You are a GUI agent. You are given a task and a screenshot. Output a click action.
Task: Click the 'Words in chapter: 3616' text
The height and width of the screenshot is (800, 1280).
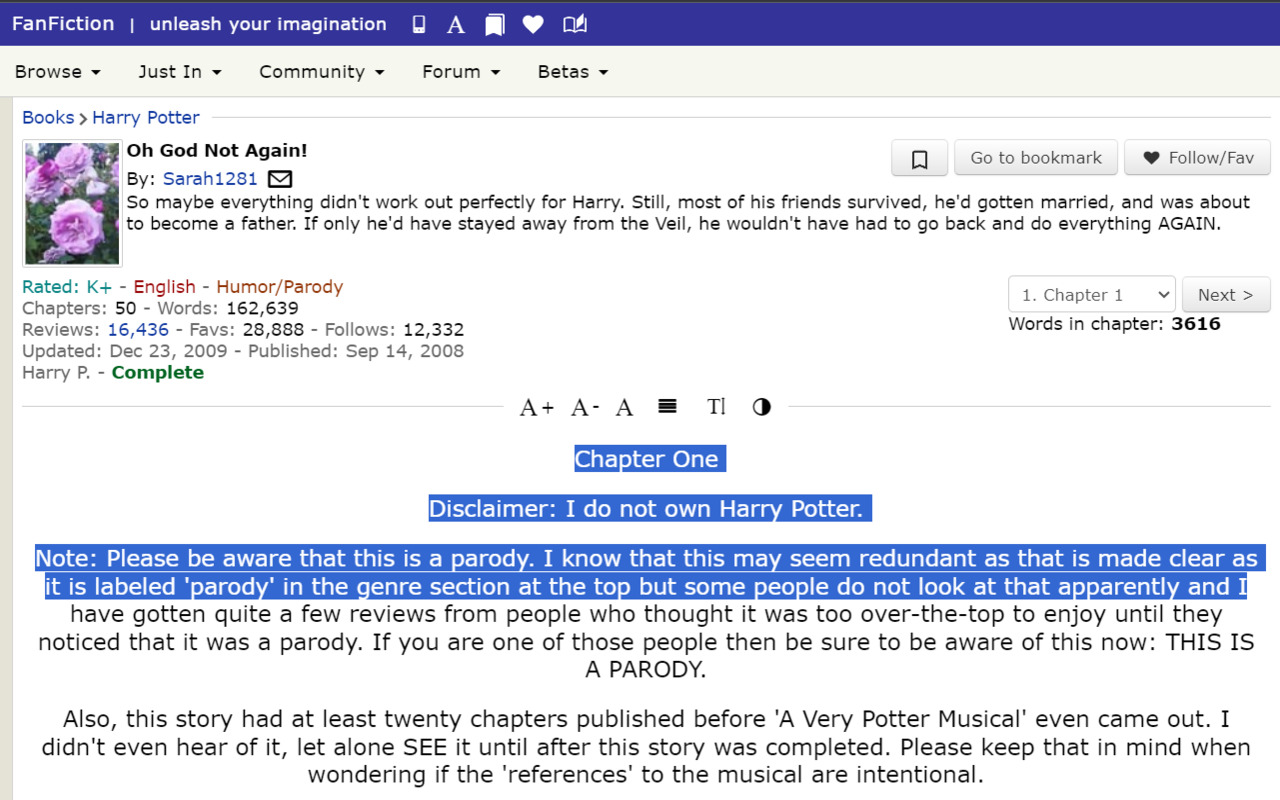point(1114,324)
